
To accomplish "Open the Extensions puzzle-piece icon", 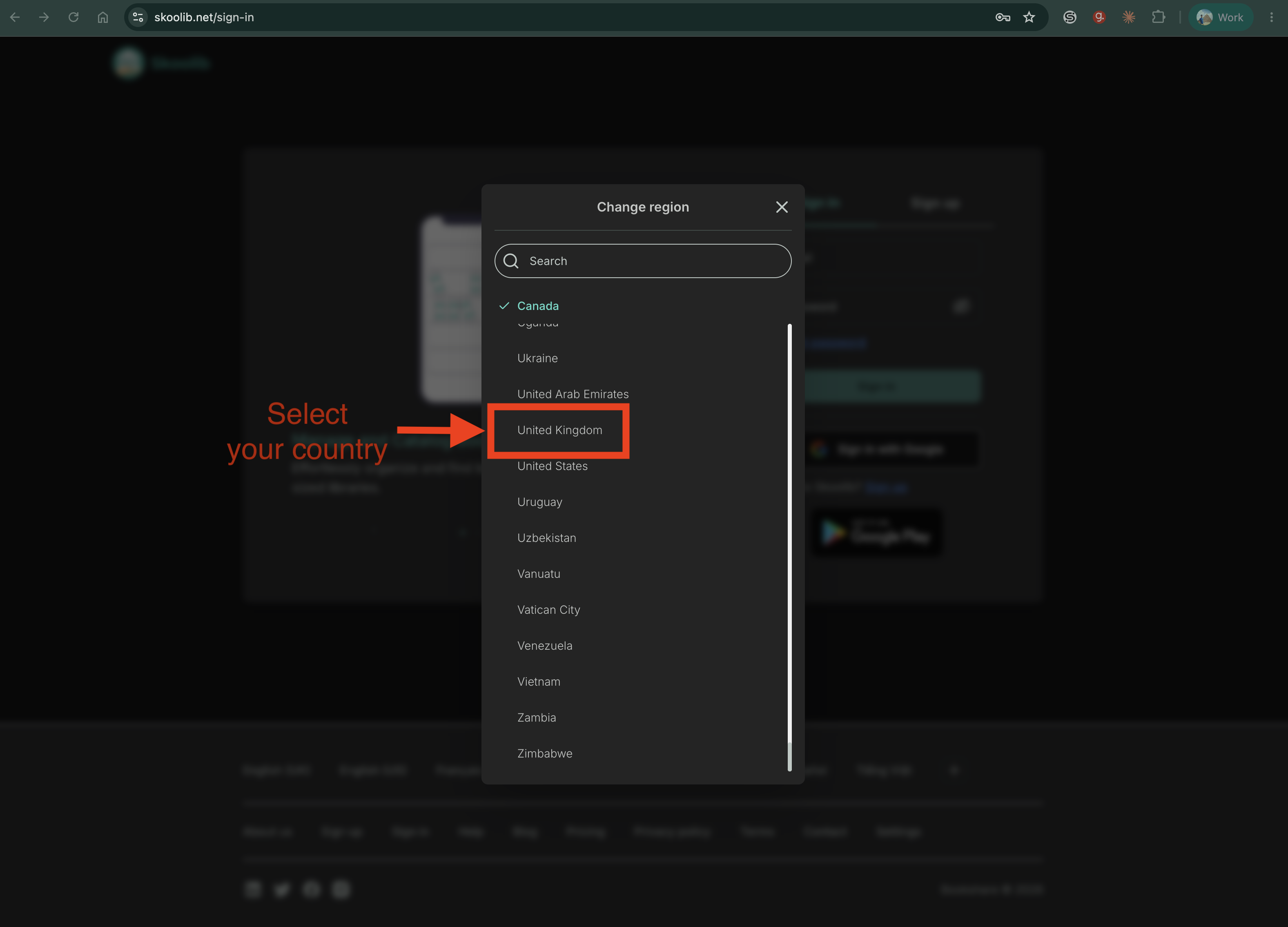I will pyautogui.click(x=1158, y=17).
